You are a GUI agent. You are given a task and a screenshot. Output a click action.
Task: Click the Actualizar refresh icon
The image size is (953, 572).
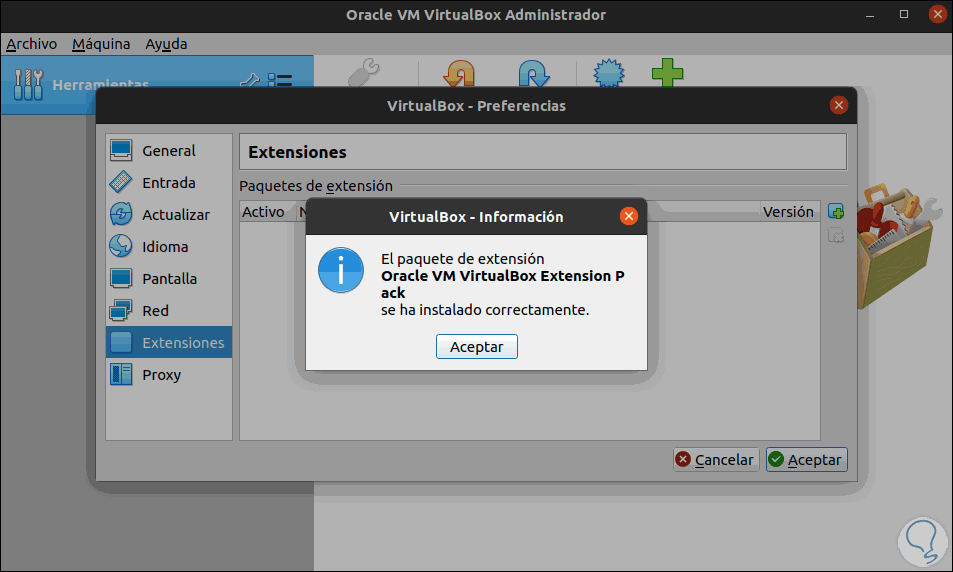[x=121, y=214]
